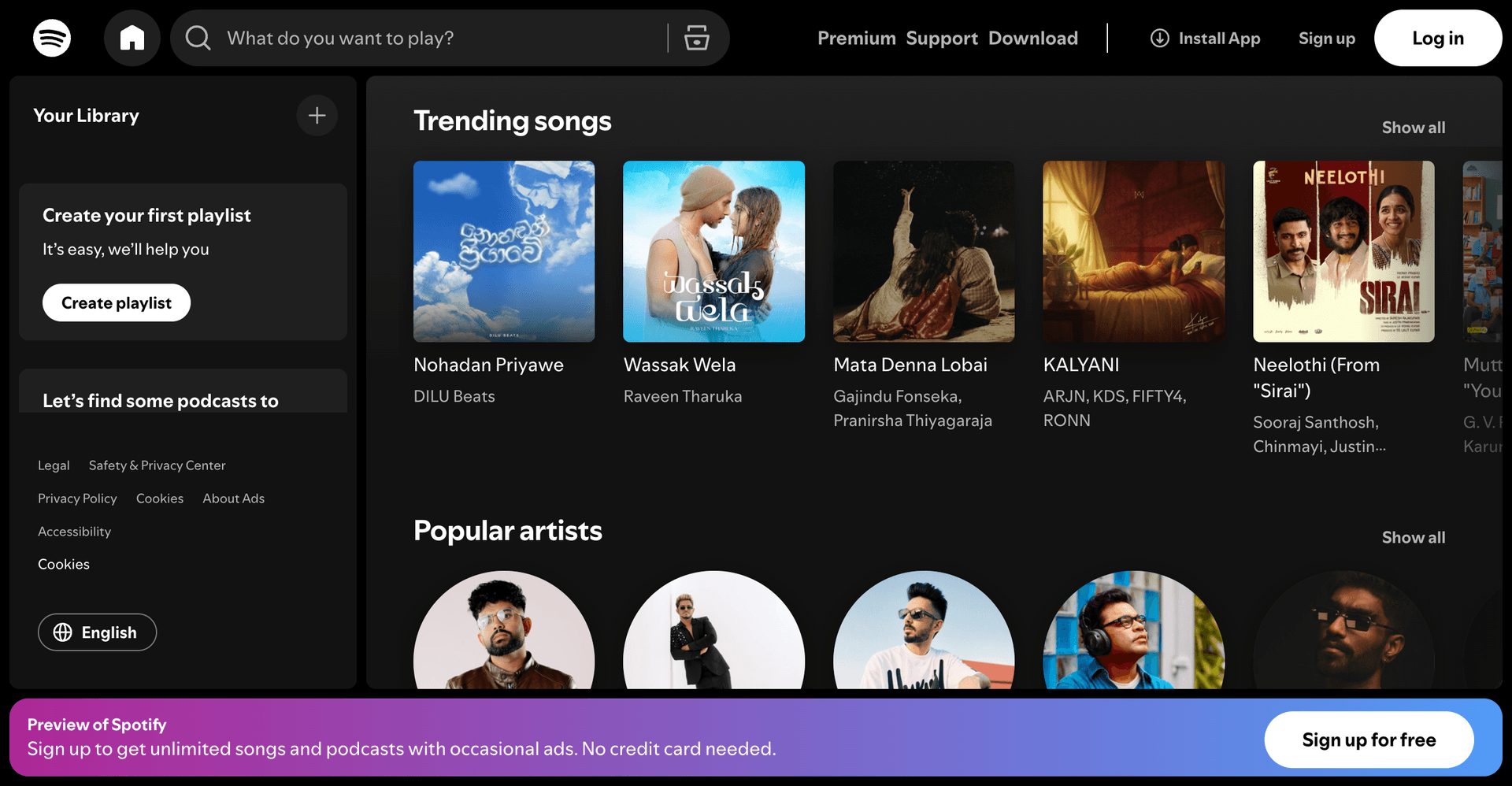Open the Accessibility link
The height and width of the screenshot is (786, 1512).
[x=74, y=531]
